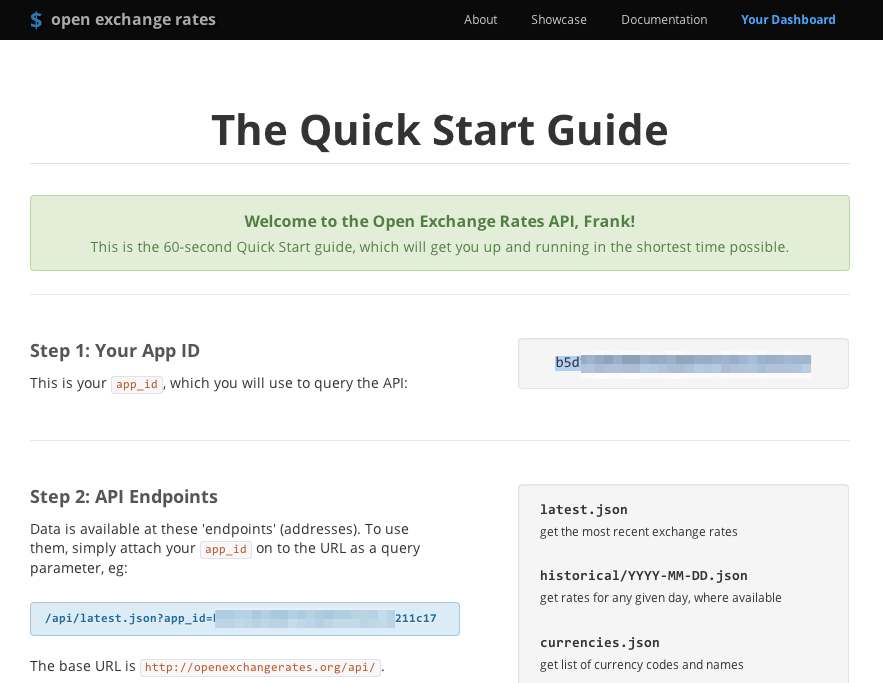The width and height of the screenshot is (883, 683).
Task: Click the app_id code tag in Step 1
Action: (137, 384)
